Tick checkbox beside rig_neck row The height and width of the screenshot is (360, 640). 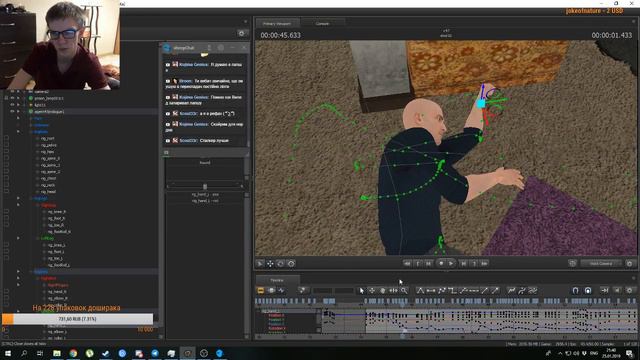(x=6, y=185)
